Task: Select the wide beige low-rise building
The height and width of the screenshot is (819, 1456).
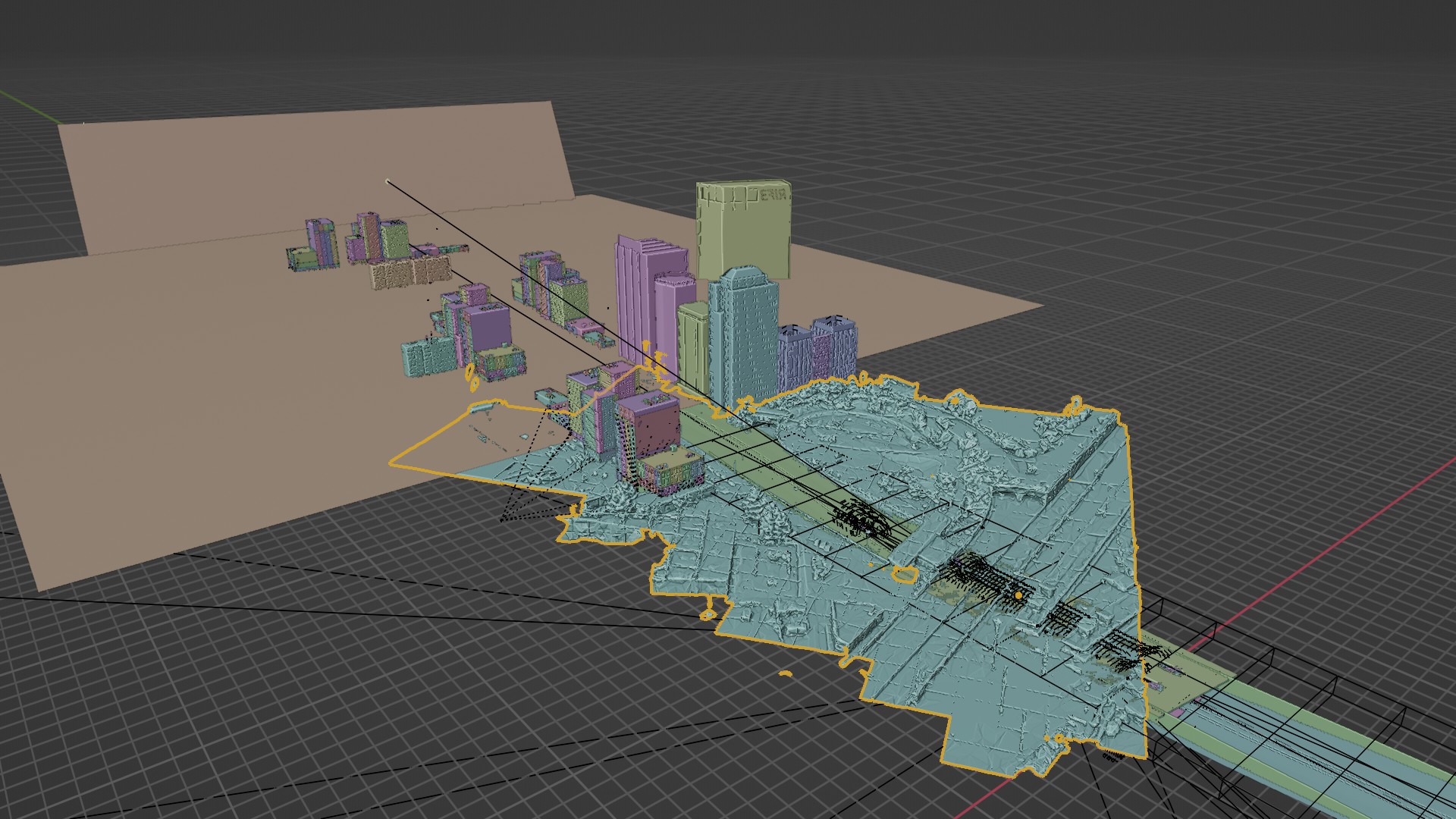Action: 409,272
